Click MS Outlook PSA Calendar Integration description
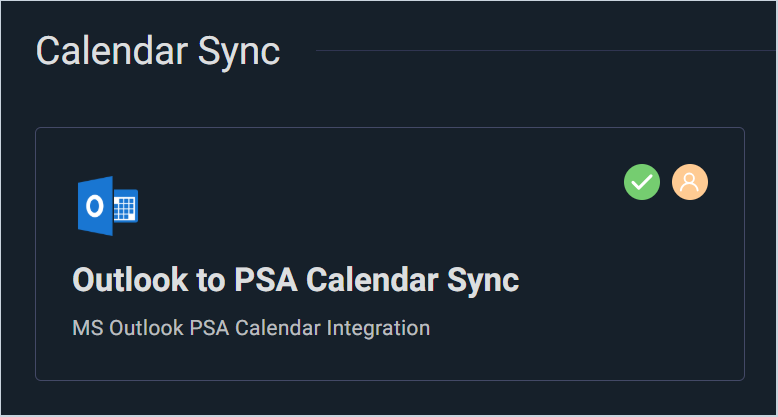This screenshot has width=778, height=417. (x=251, y=328)
